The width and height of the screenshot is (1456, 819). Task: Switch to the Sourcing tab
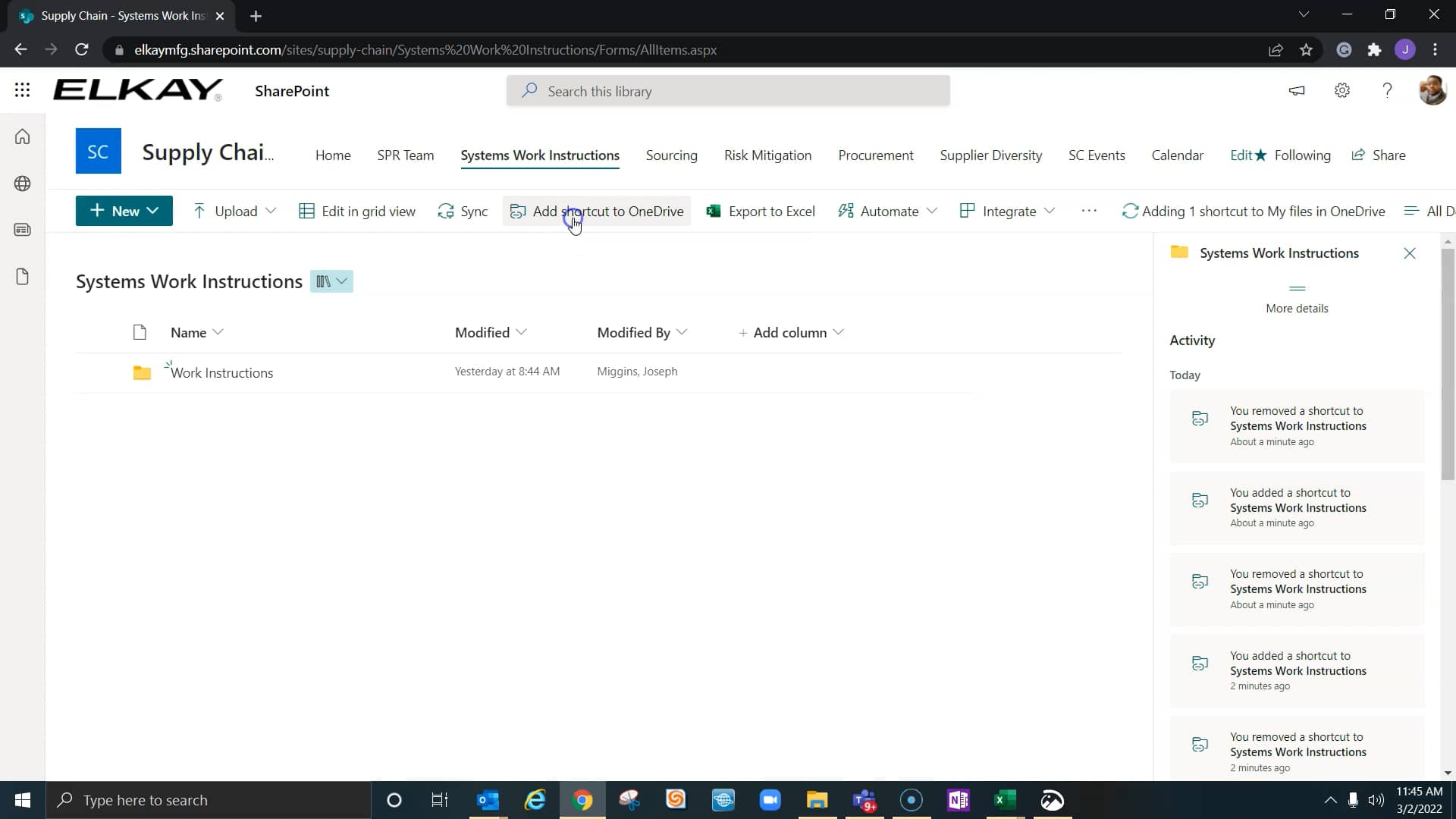(x=671, y=155)
